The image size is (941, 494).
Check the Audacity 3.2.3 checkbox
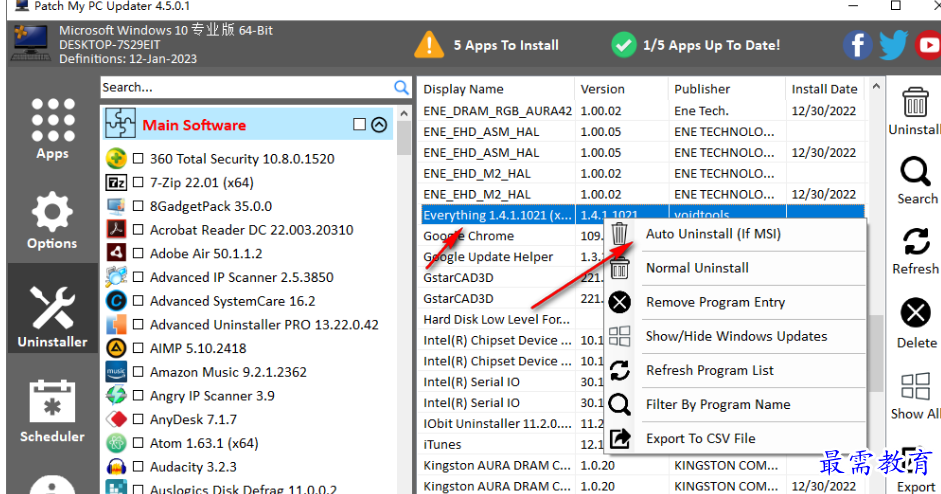(x=138, y=466)
